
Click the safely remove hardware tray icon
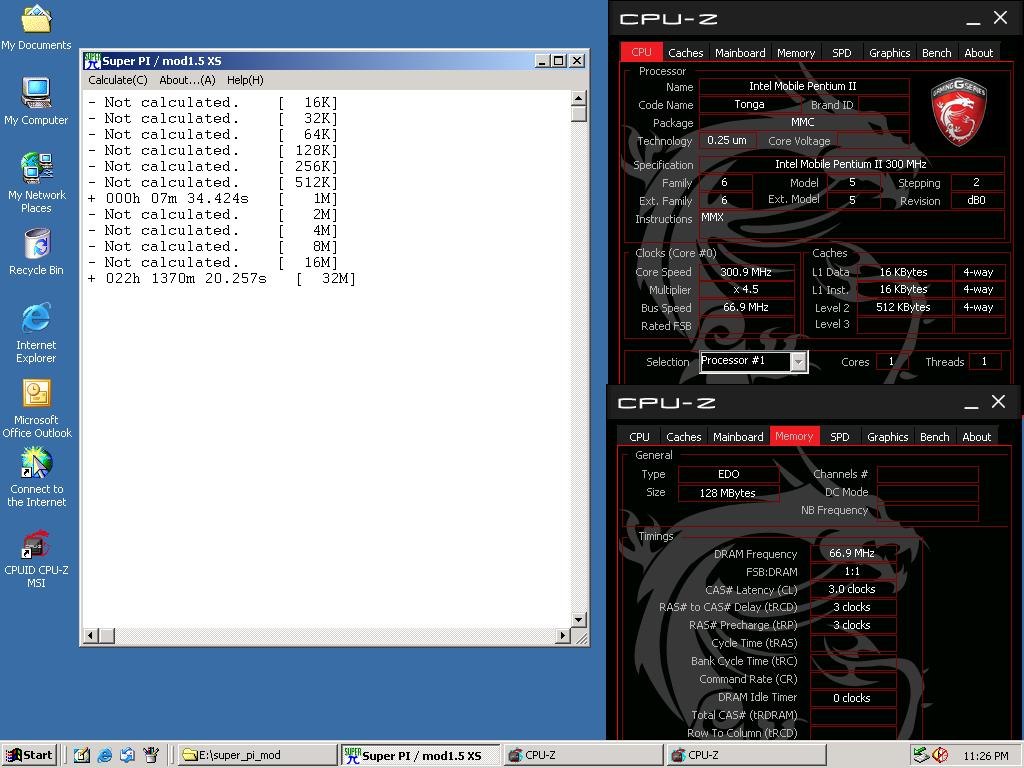tap(921, 755)
